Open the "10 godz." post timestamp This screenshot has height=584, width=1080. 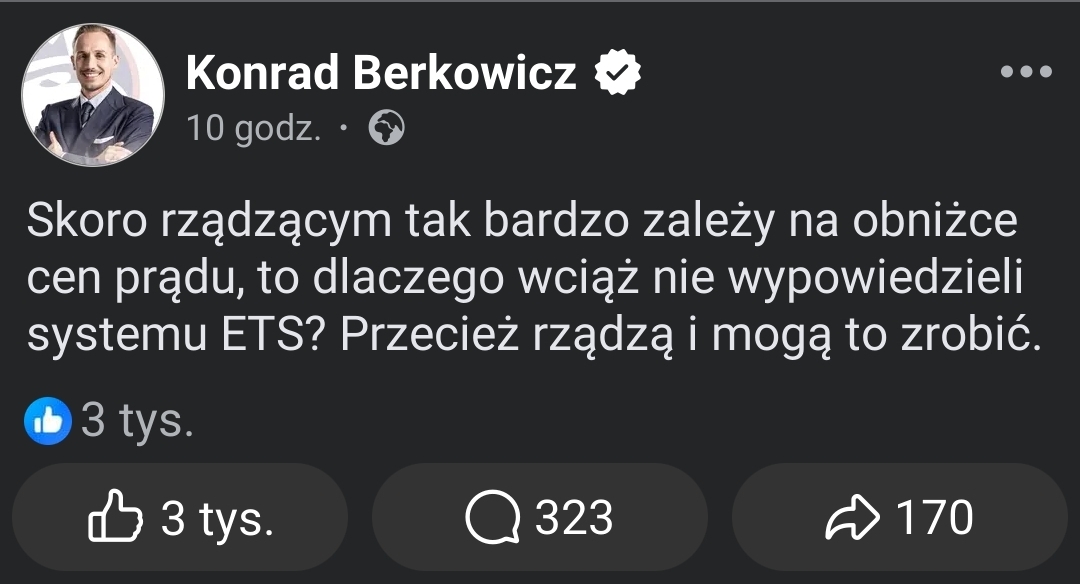(254, 129)
